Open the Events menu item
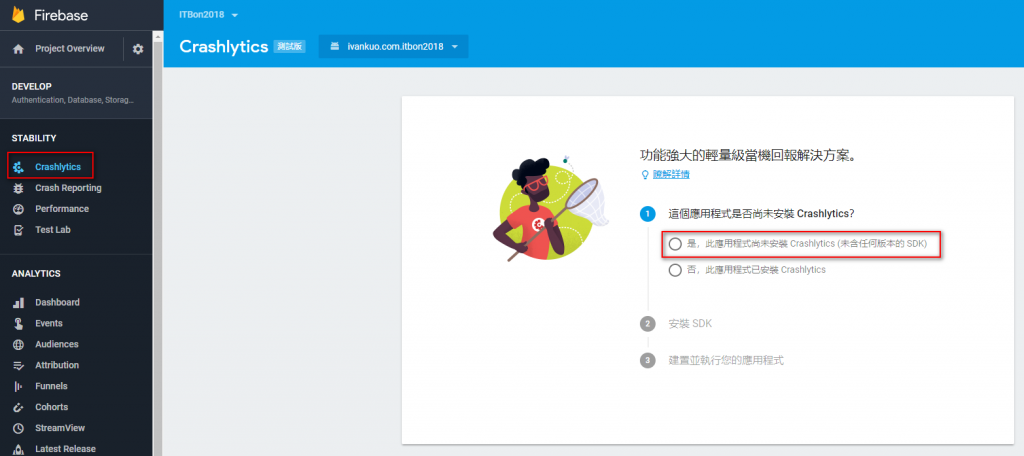 [49, 323]
